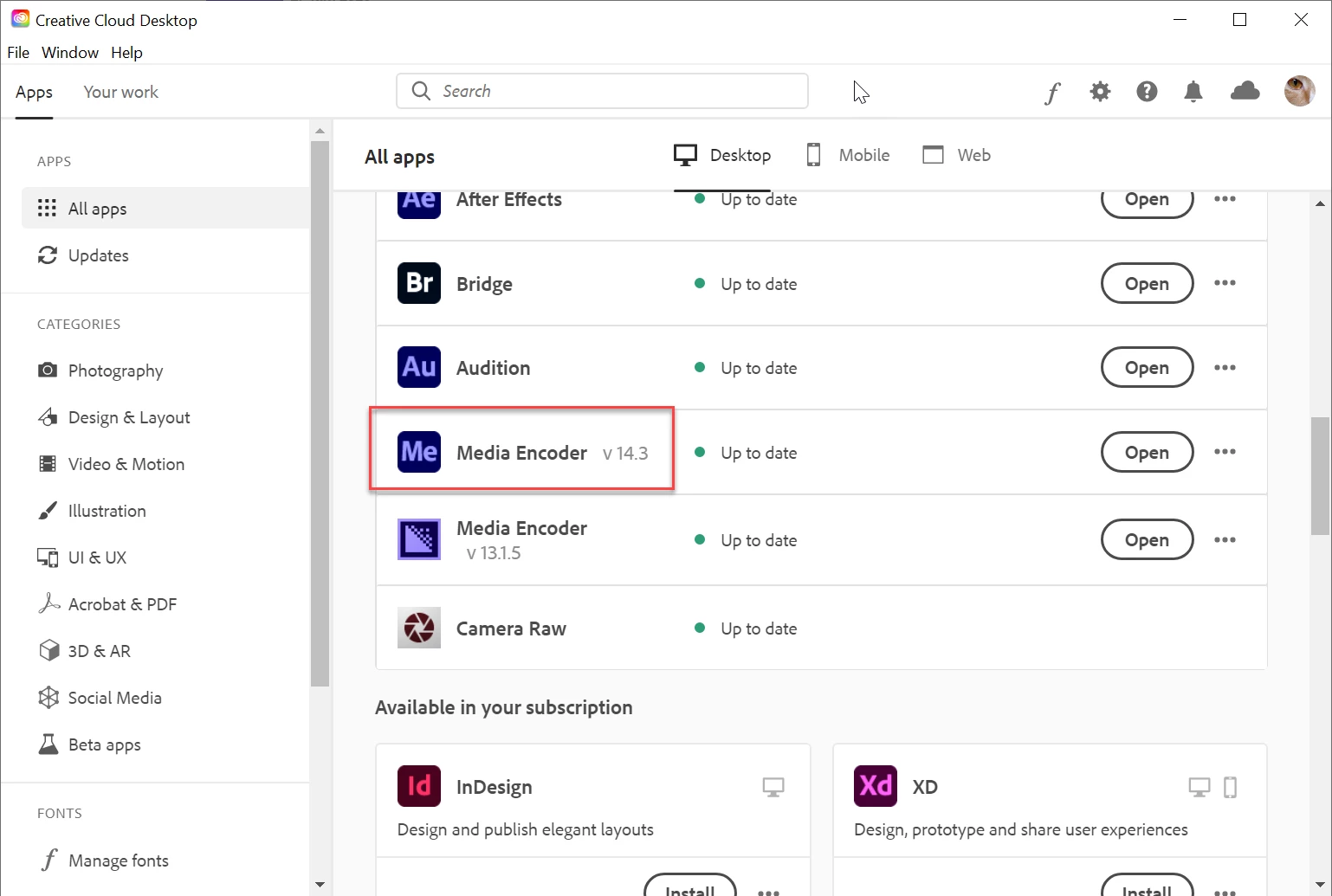Open notifications bell icon
Image resolution: width=1332 pixels, height=896 pixels.
coord(1193,91)
